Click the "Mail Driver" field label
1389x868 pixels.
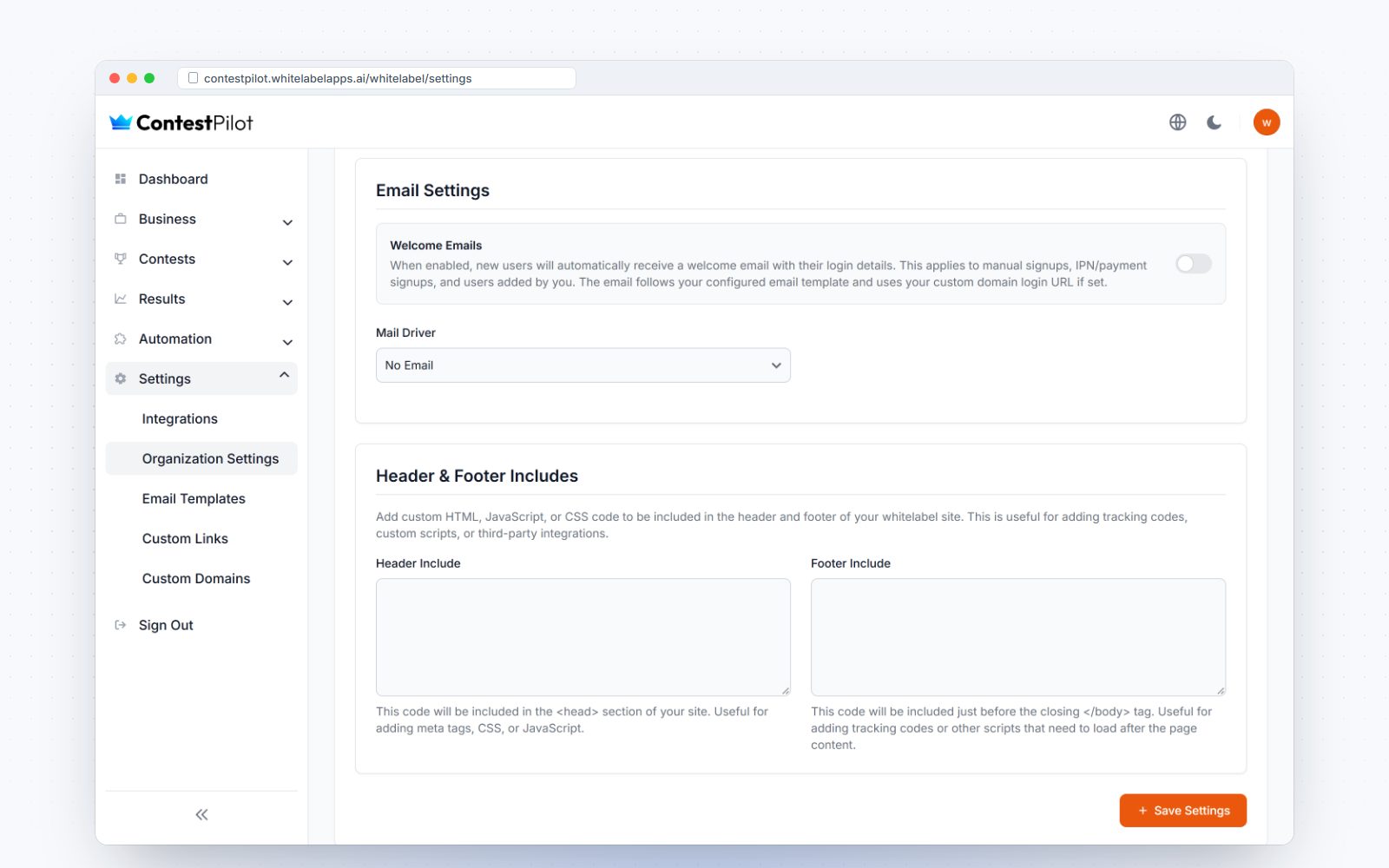click(405, 332)
